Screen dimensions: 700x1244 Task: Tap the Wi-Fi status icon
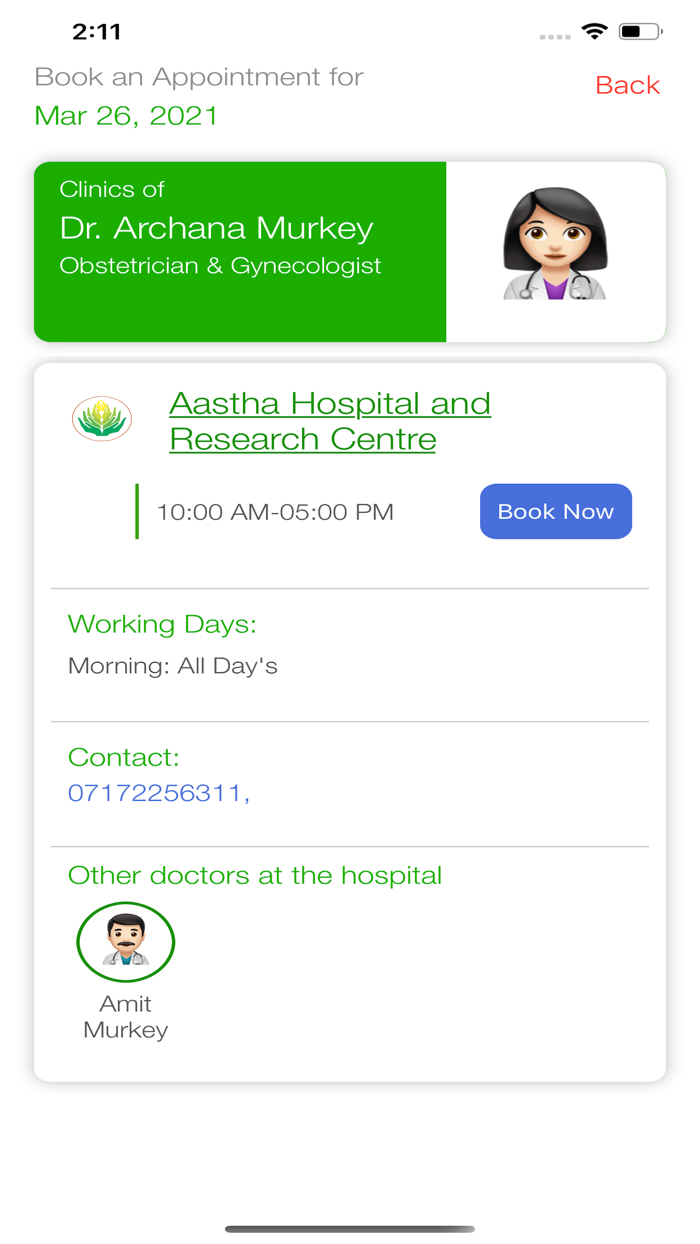[596, 31]
